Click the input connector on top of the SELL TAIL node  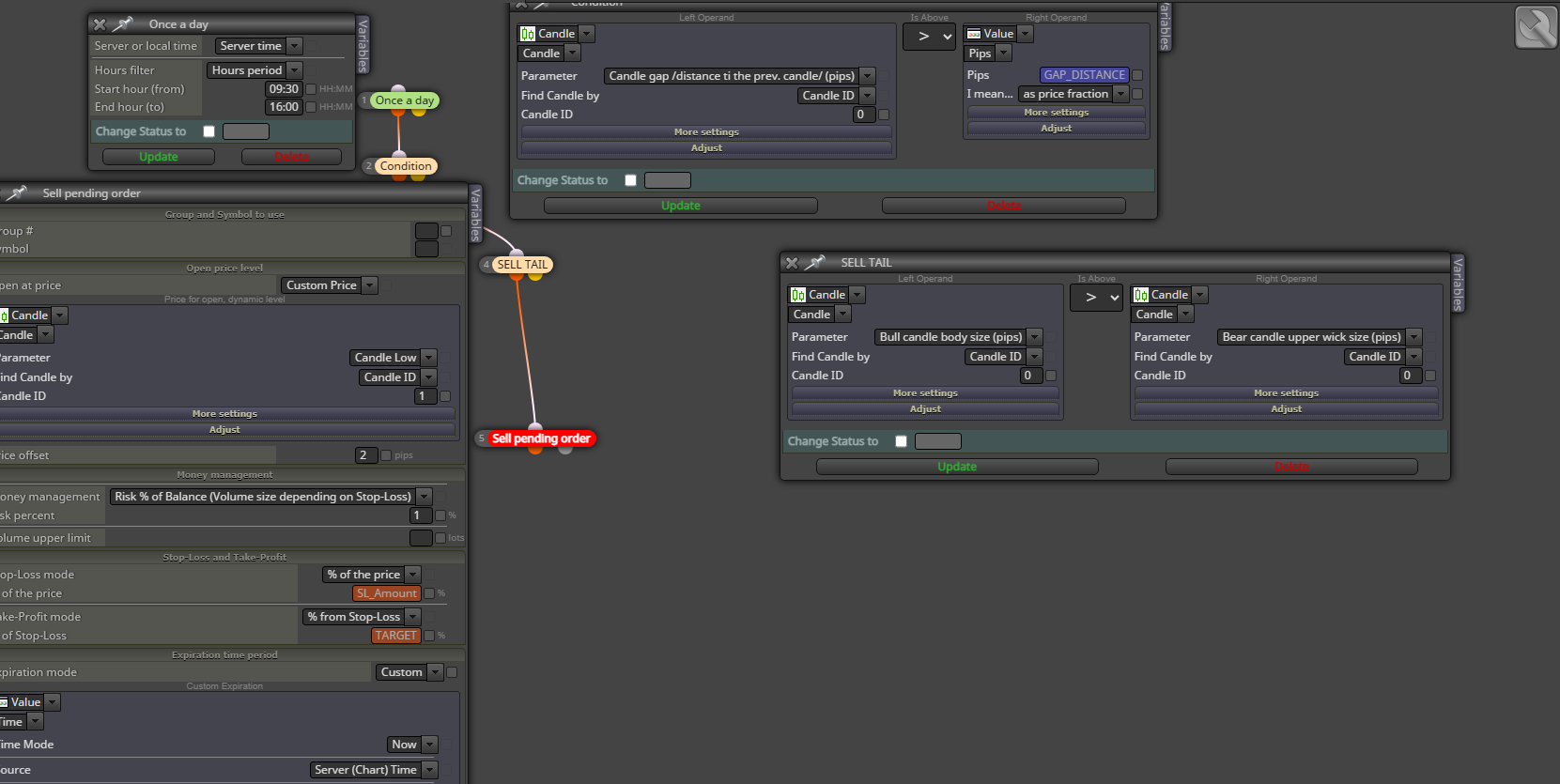click(516, 254)
